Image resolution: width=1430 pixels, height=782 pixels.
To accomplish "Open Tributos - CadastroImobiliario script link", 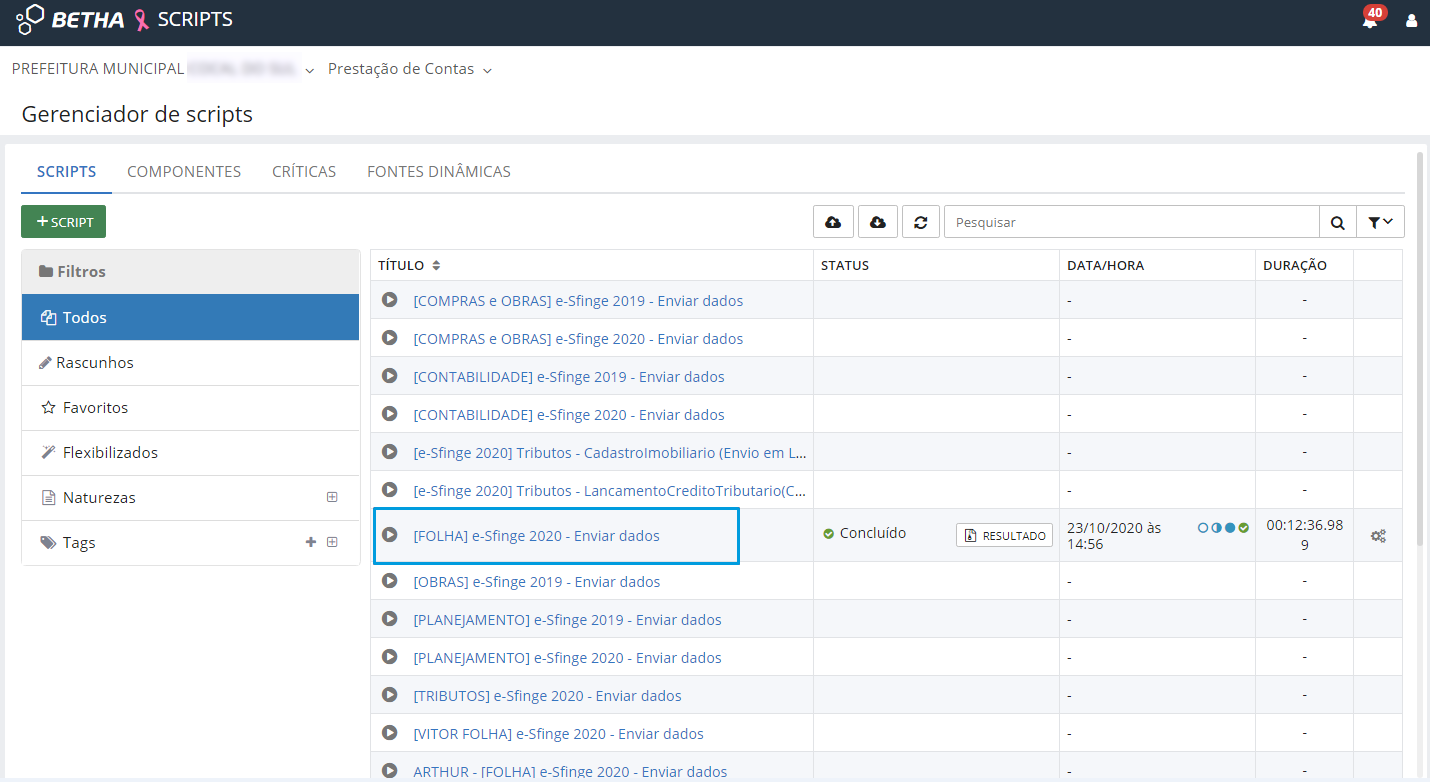I will pos(610,452).
